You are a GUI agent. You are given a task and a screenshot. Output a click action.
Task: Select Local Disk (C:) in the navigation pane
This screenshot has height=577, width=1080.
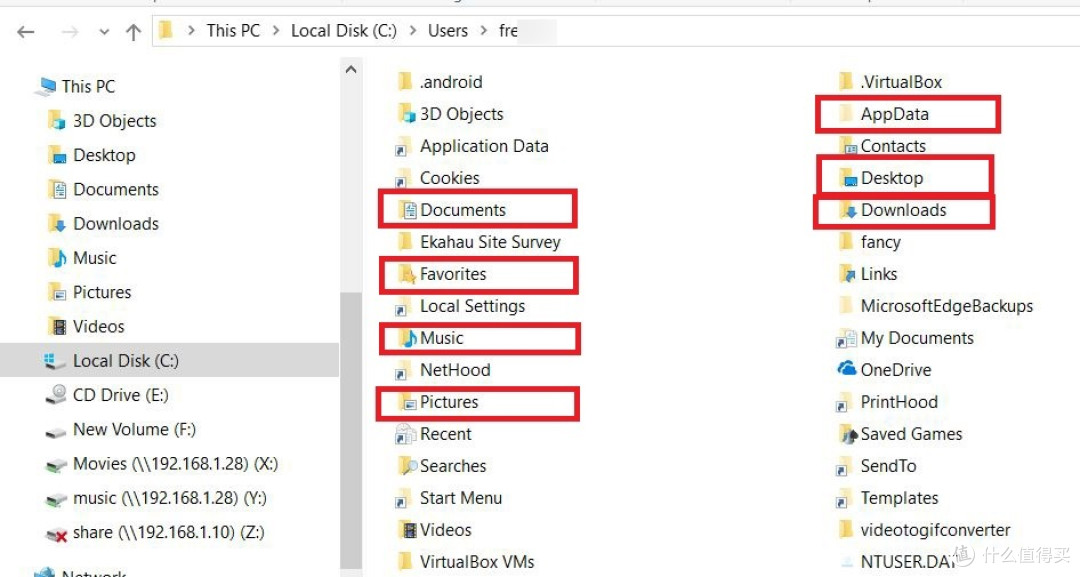(169, 360)
